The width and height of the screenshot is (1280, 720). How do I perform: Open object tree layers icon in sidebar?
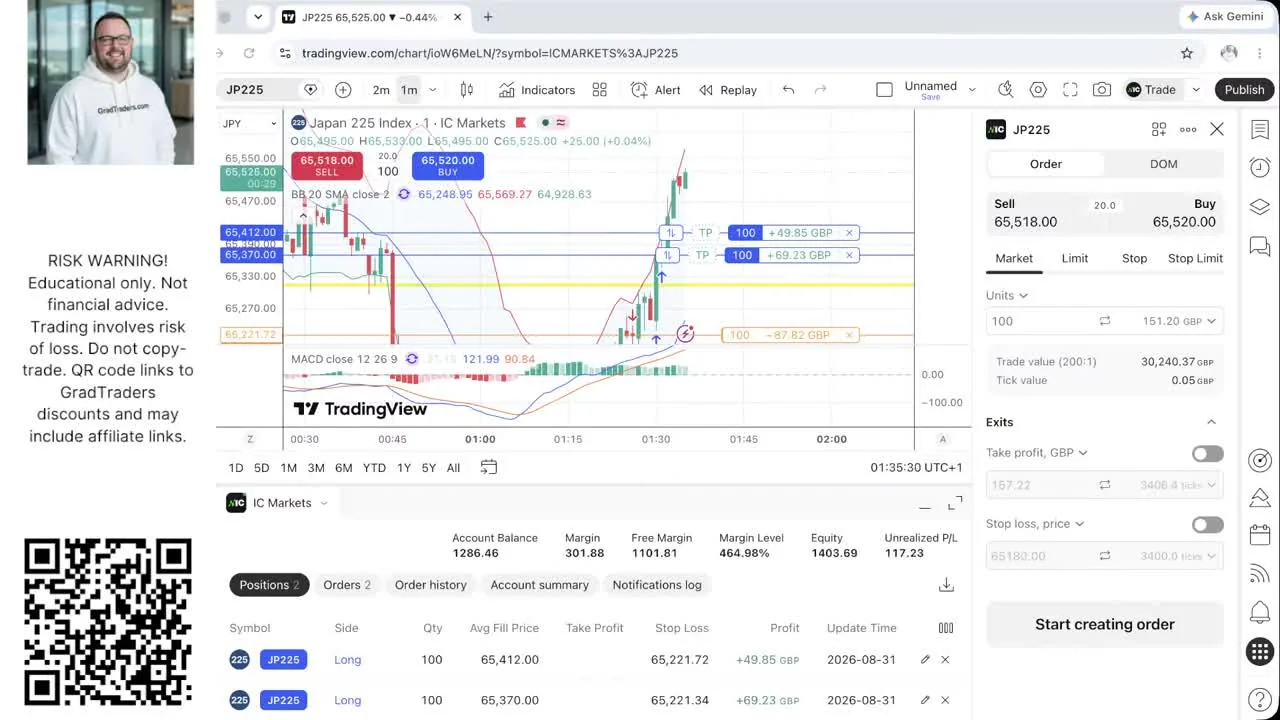coord(1260,207)
